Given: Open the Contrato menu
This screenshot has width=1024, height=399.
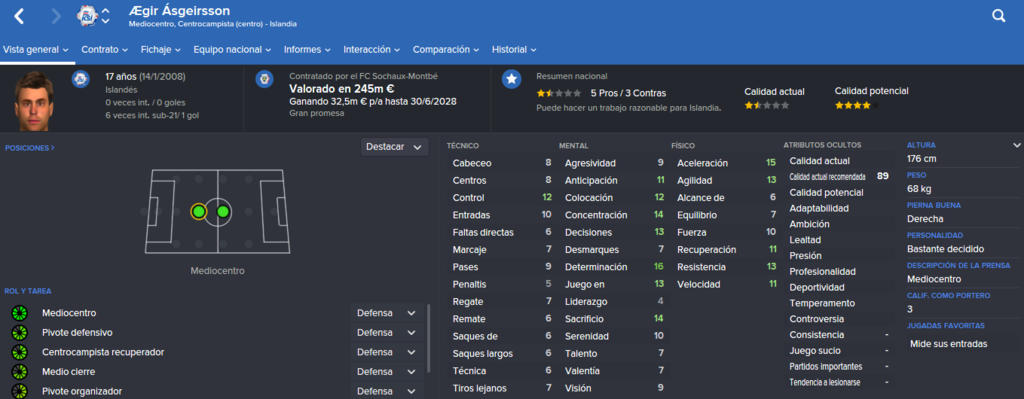Looking at the screenshot, I should pos(104,50).
